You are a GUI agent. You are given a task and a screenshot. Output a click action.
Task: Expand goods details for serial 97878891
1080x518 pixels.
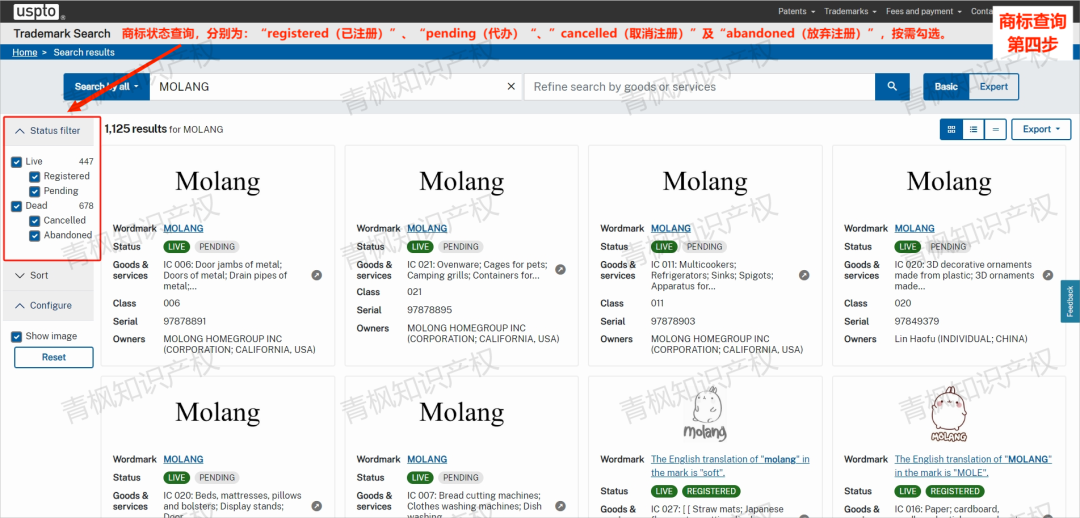316,275
